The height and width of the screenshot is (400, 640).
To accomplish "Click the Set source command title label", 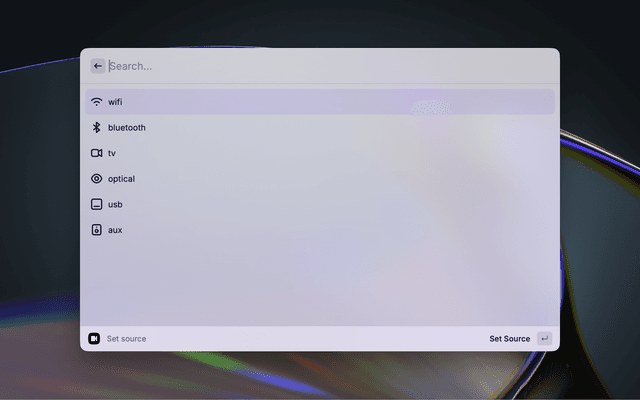I will (126, 339).
